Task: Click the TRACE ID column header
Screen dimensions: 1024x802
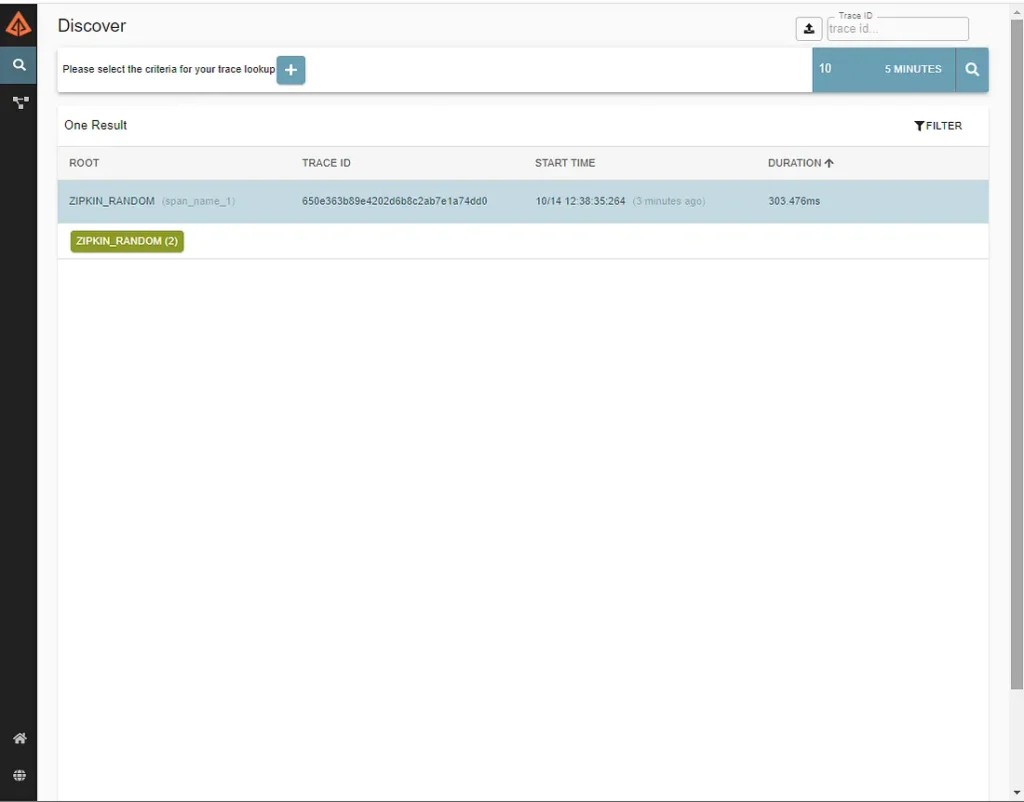Action: pyautogui.click(x=326, y=163)
